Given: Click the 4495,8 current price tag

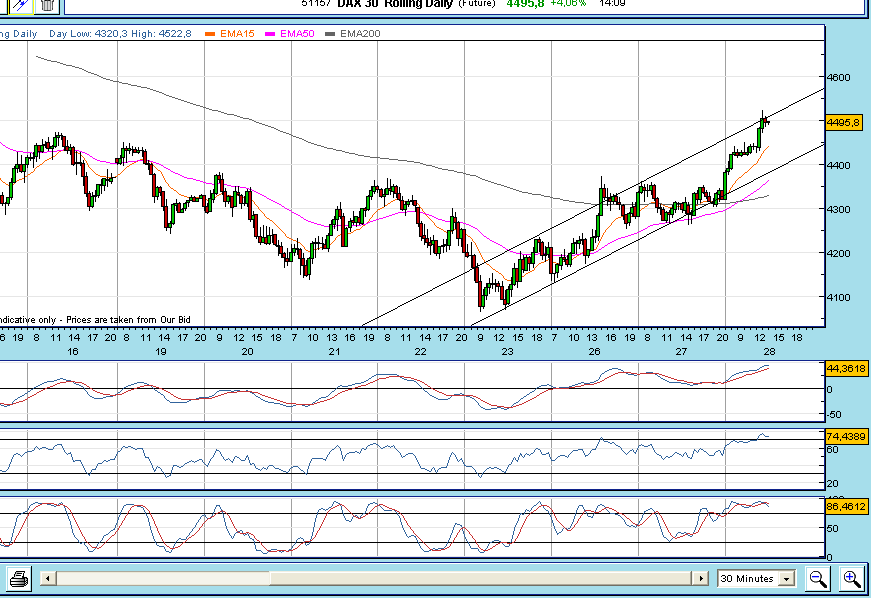Looking at the screenshot, I should pyautogui.click(x=845, y=122).
